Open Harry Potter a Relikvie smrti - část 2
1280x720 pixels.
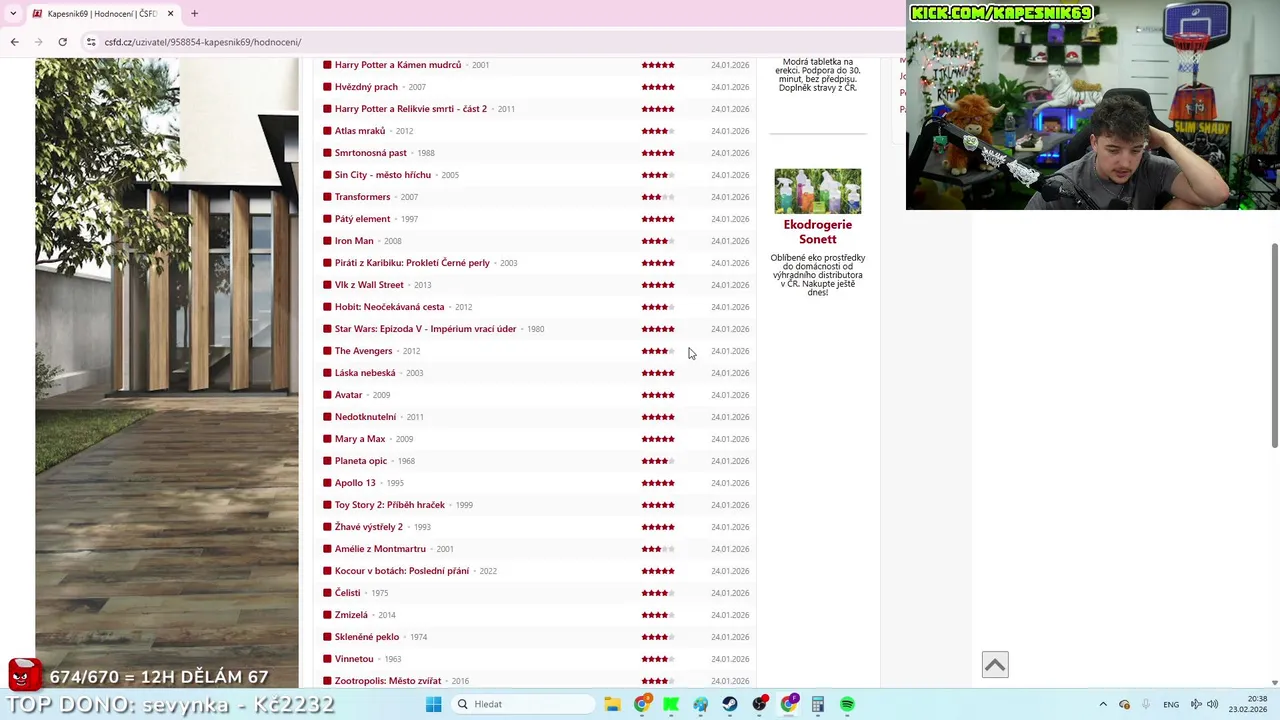(x=411, y=109)
